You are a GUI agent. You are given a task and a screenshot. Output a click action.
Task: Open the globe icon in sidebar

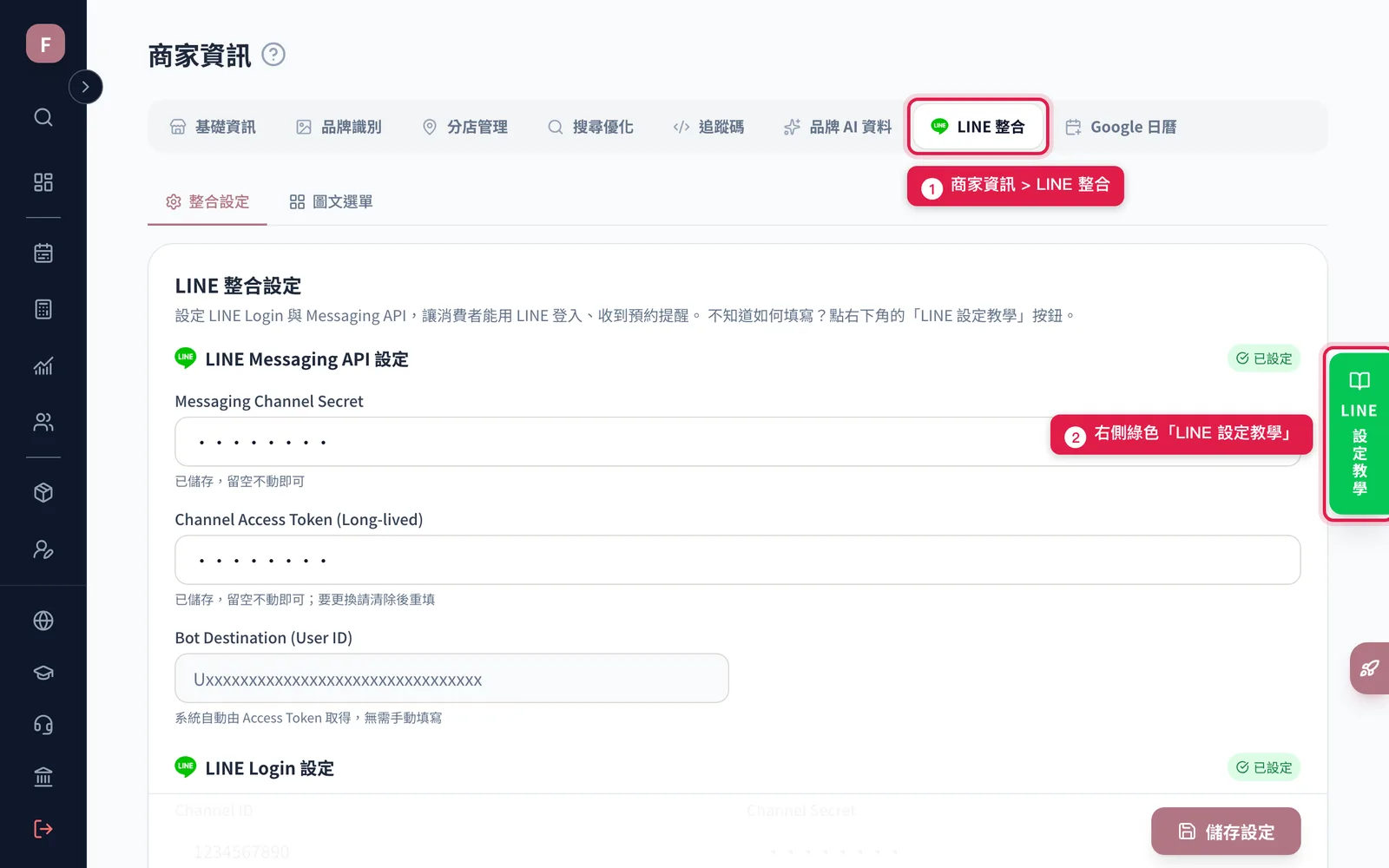tap(43, 621)
